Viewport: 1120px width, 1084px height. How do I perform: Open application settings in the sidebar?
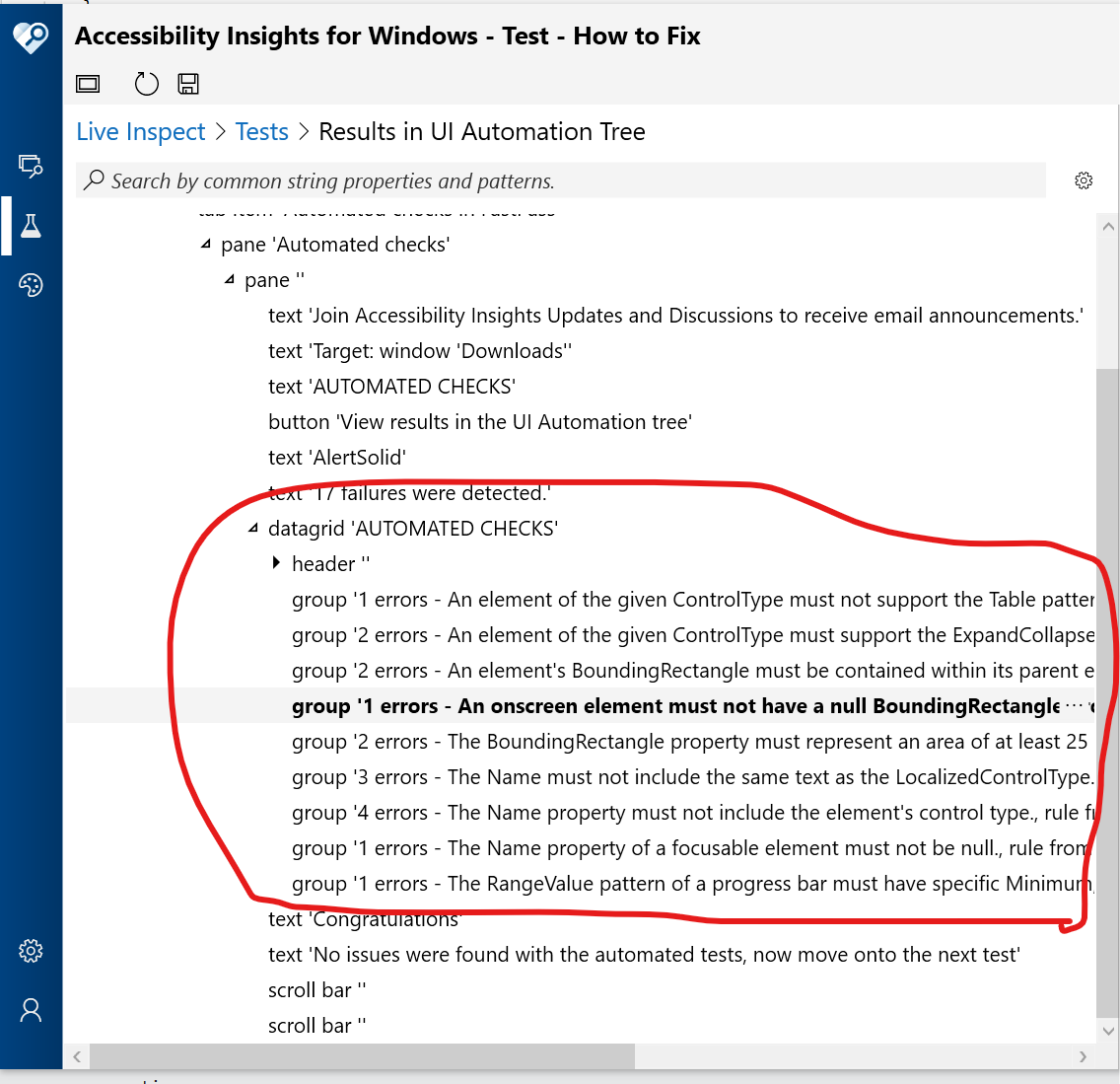coord(31,950)
